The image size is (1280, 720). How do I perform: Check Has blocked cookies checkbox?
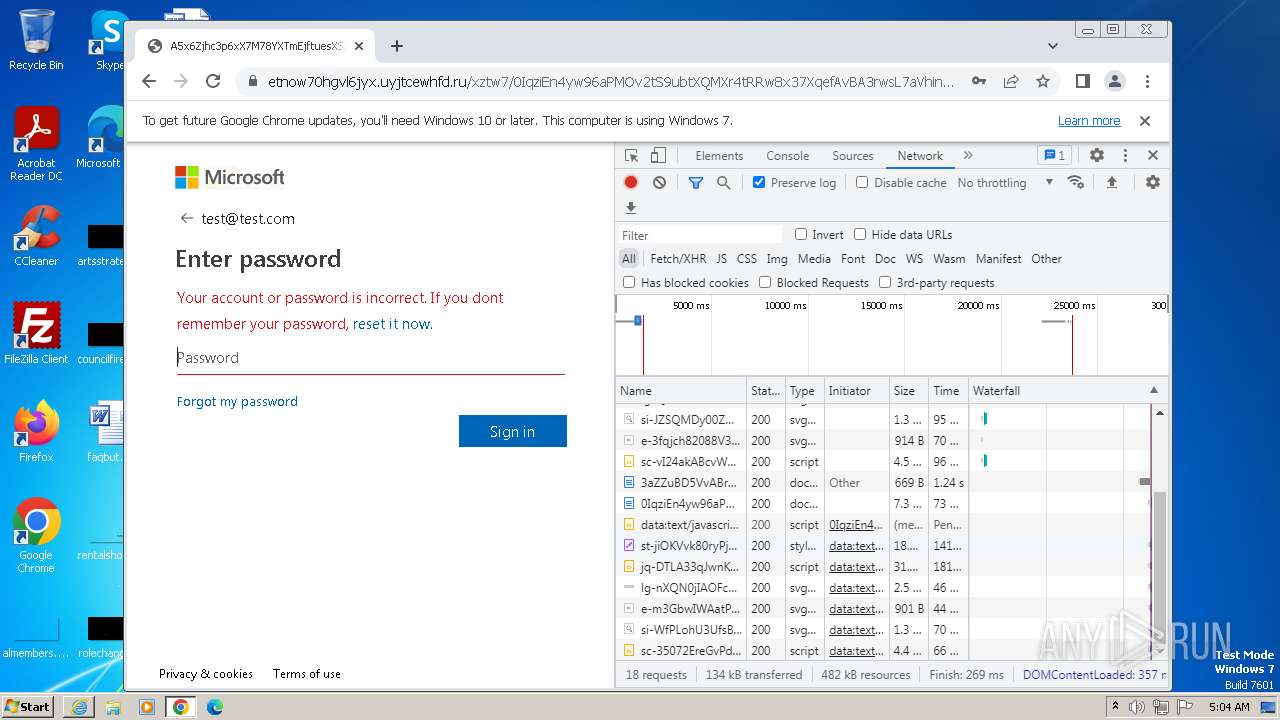(629, 283)
